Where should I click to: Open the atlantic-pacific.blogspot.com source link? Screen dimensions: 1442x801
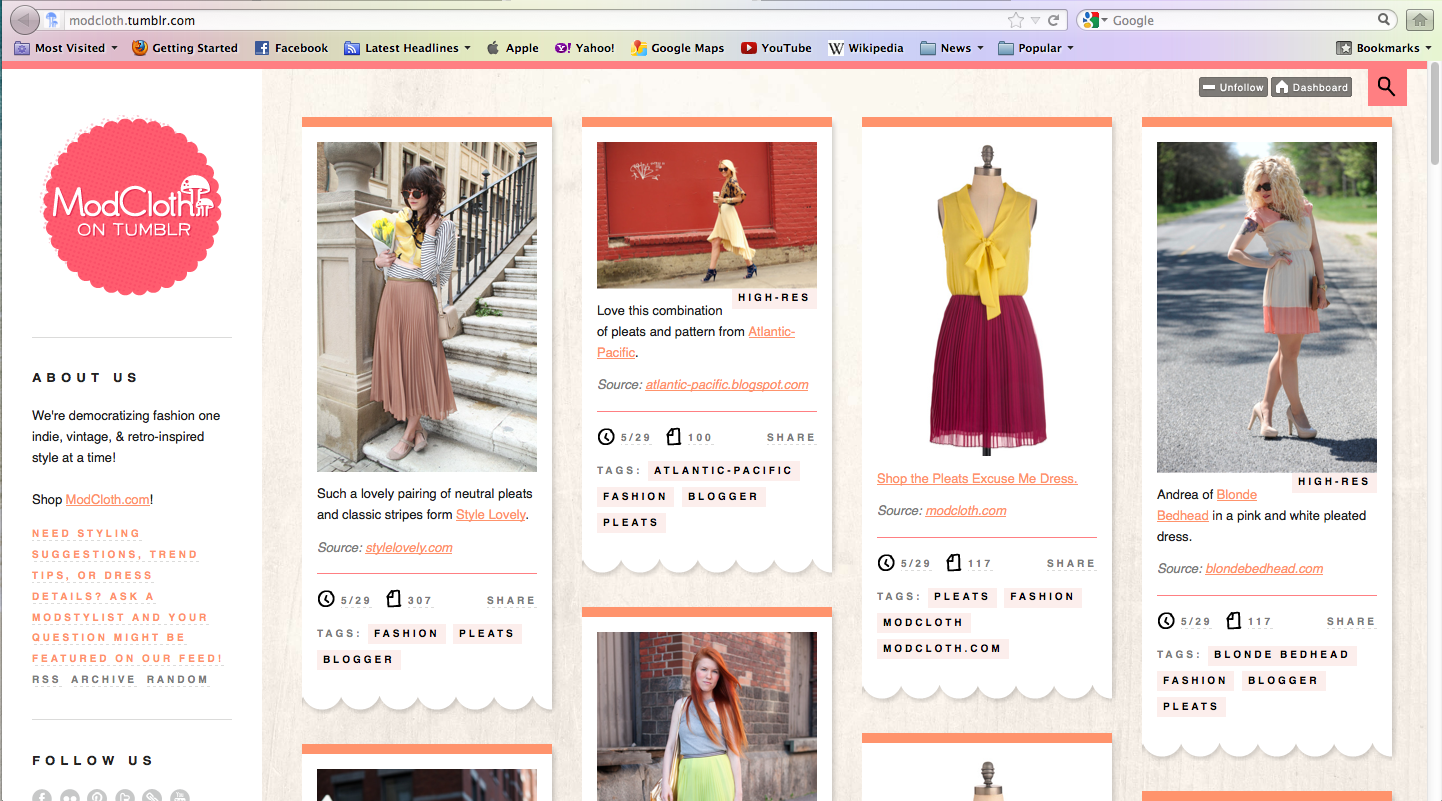727,385
